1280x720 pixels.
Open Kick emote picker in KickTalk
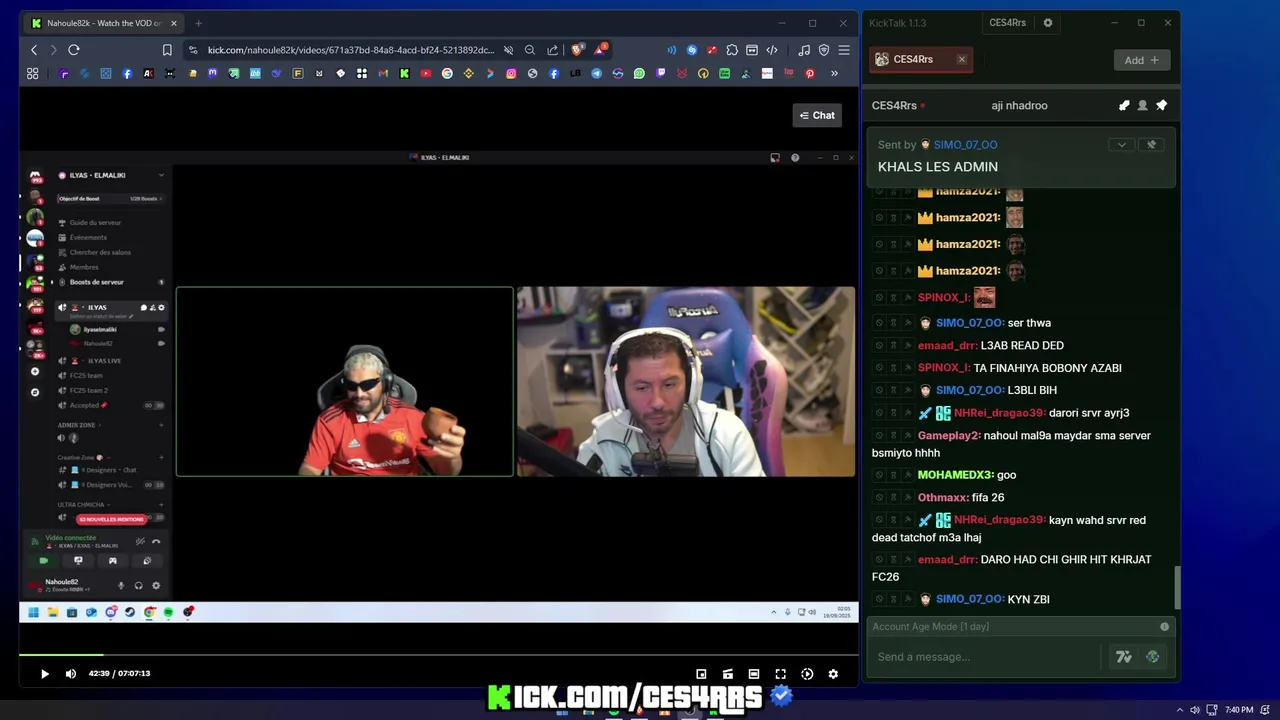coord(1153,657)
